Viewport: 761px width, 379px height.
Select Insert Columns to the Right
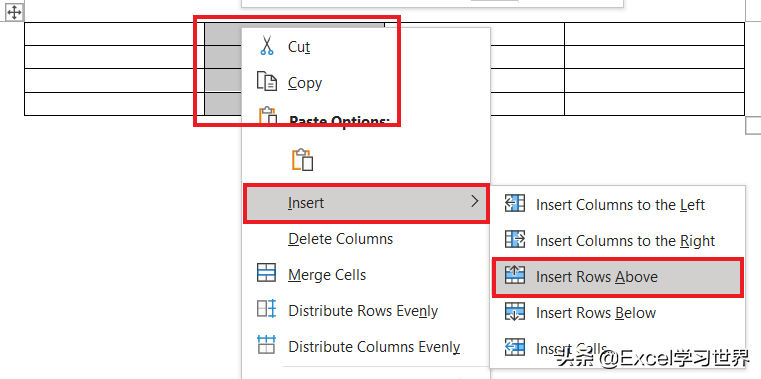pyautogui.click(x=617, y=240)
